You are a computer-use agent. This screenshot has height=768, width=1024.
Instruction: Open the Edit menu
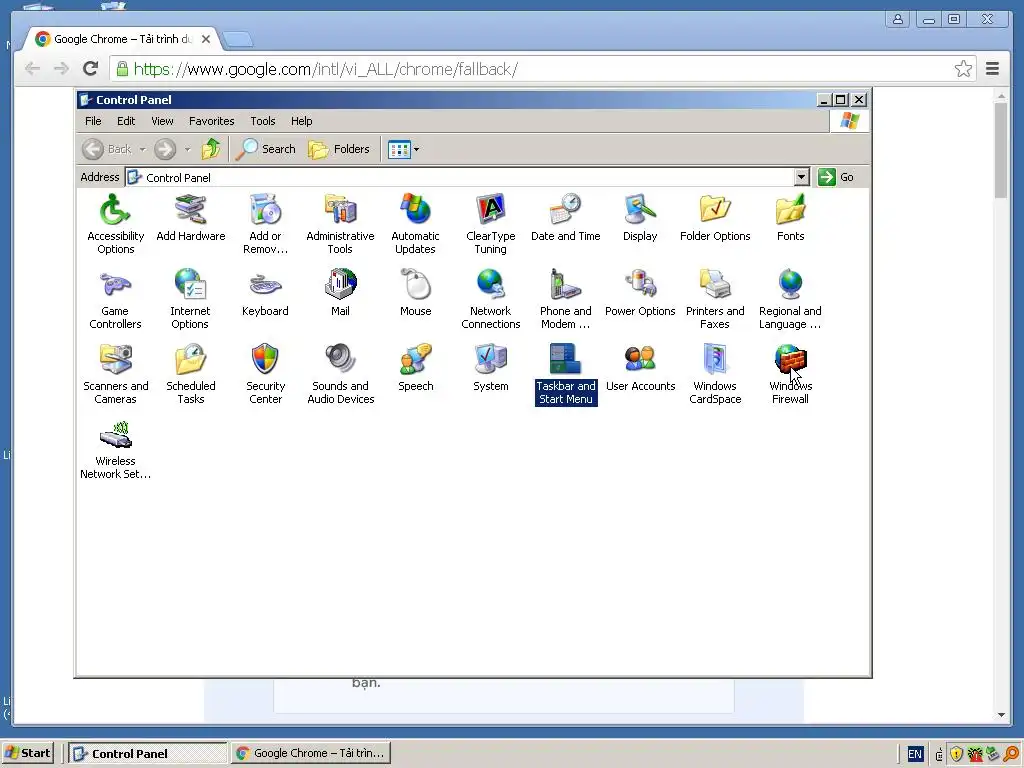tap(126, 121)
